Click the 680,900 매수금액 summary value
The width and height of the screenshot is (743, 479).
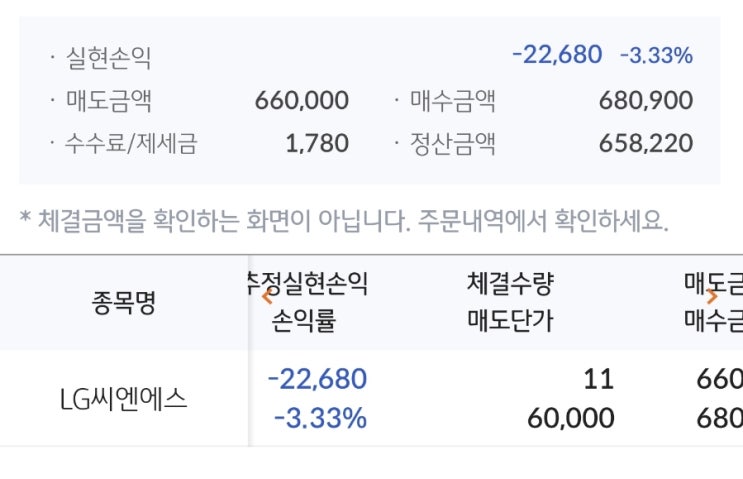click(x=645, y=101)
